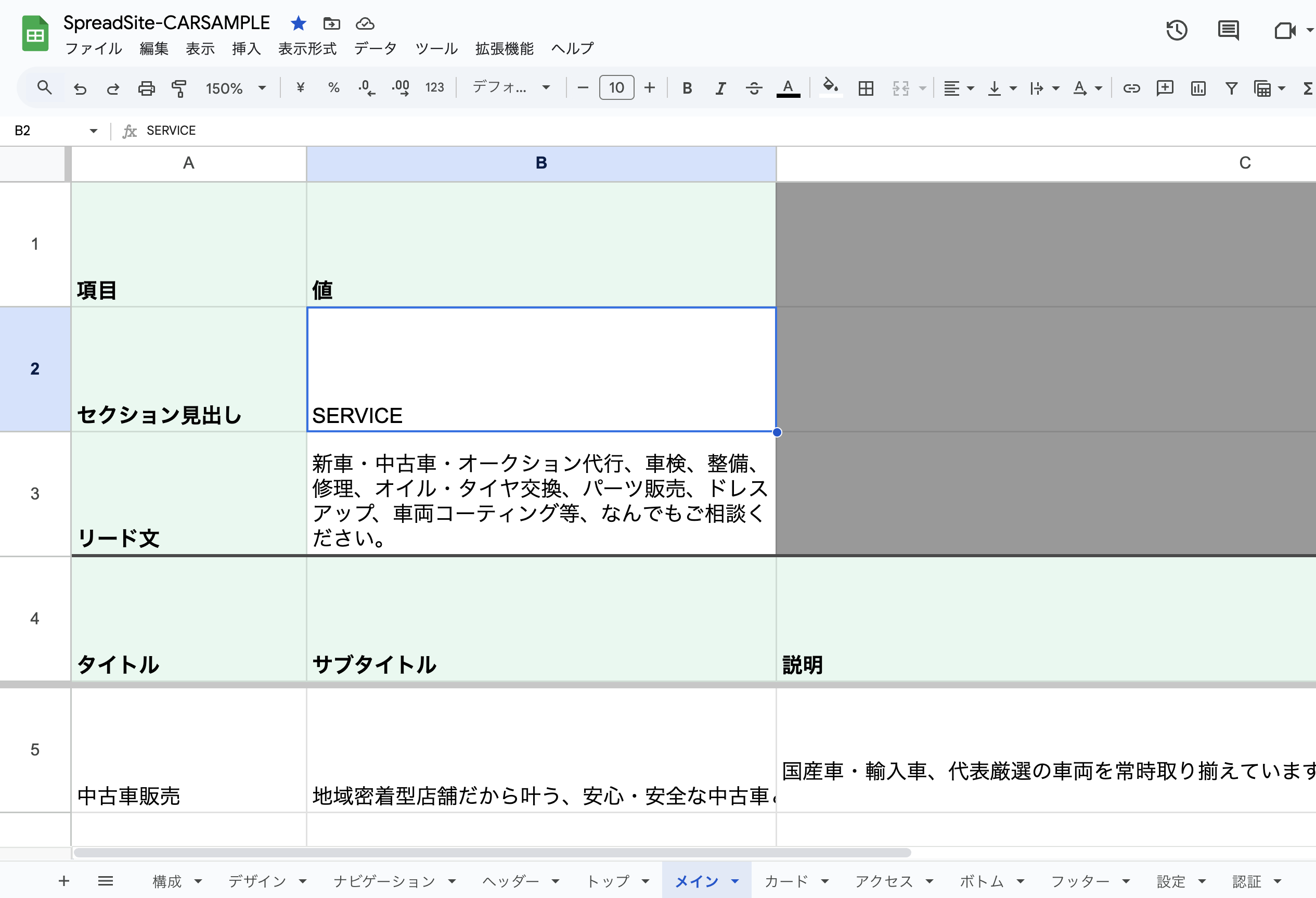Open version history clock icon
The height and width of the screenshot is (898, 1316).
(1176, 30)
